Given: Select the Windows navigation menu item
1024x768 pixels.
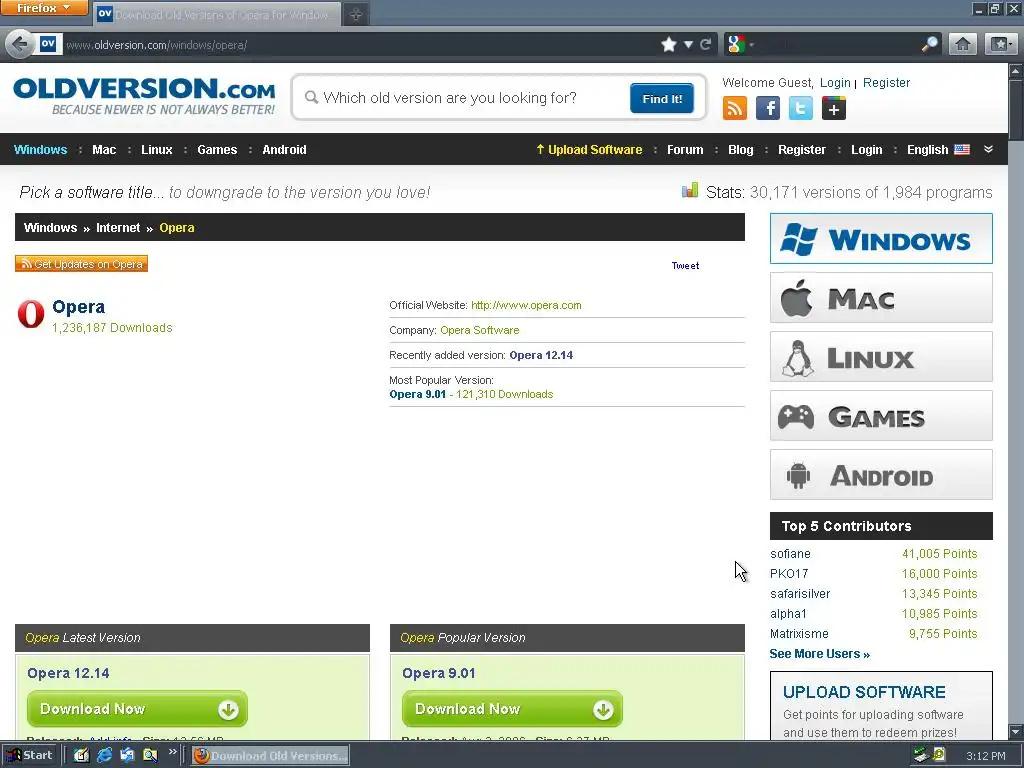Looking at the screenshot, I should click(x=40, y=150).
